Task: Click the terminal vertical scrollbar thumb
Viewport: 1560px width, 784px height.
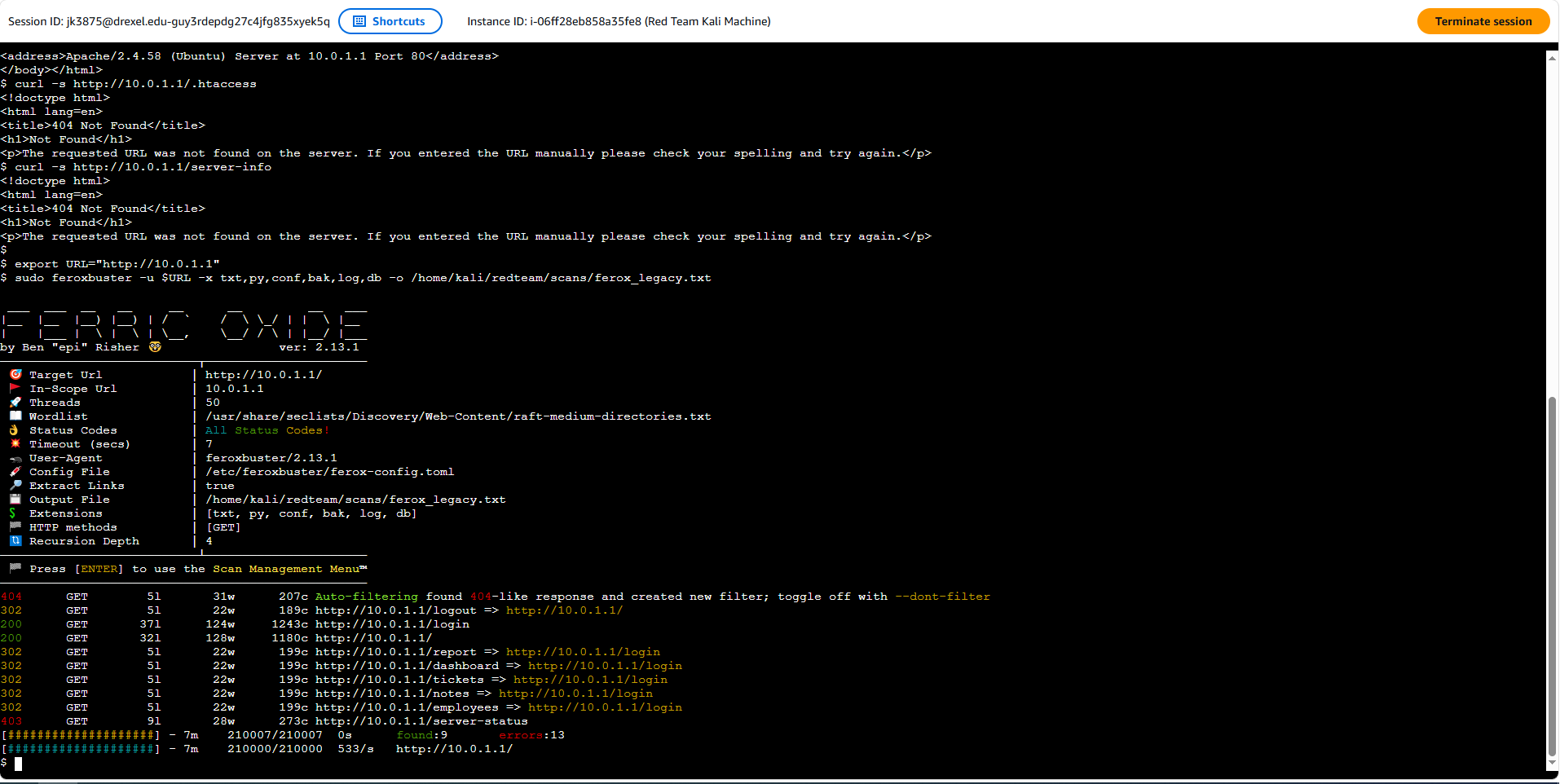Action: point(1552,576)
